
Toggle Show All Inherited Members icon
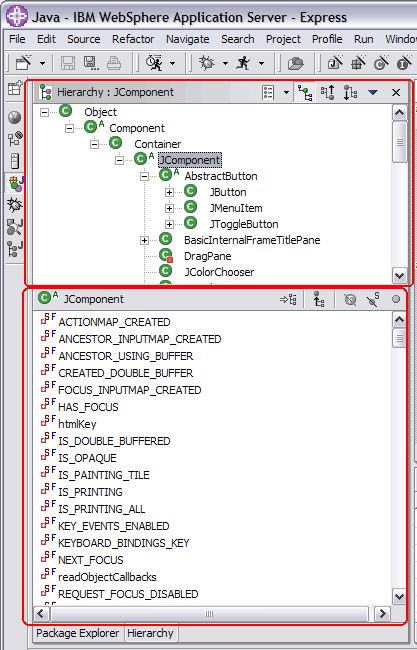pyautogui.click(x=318, y=299)
